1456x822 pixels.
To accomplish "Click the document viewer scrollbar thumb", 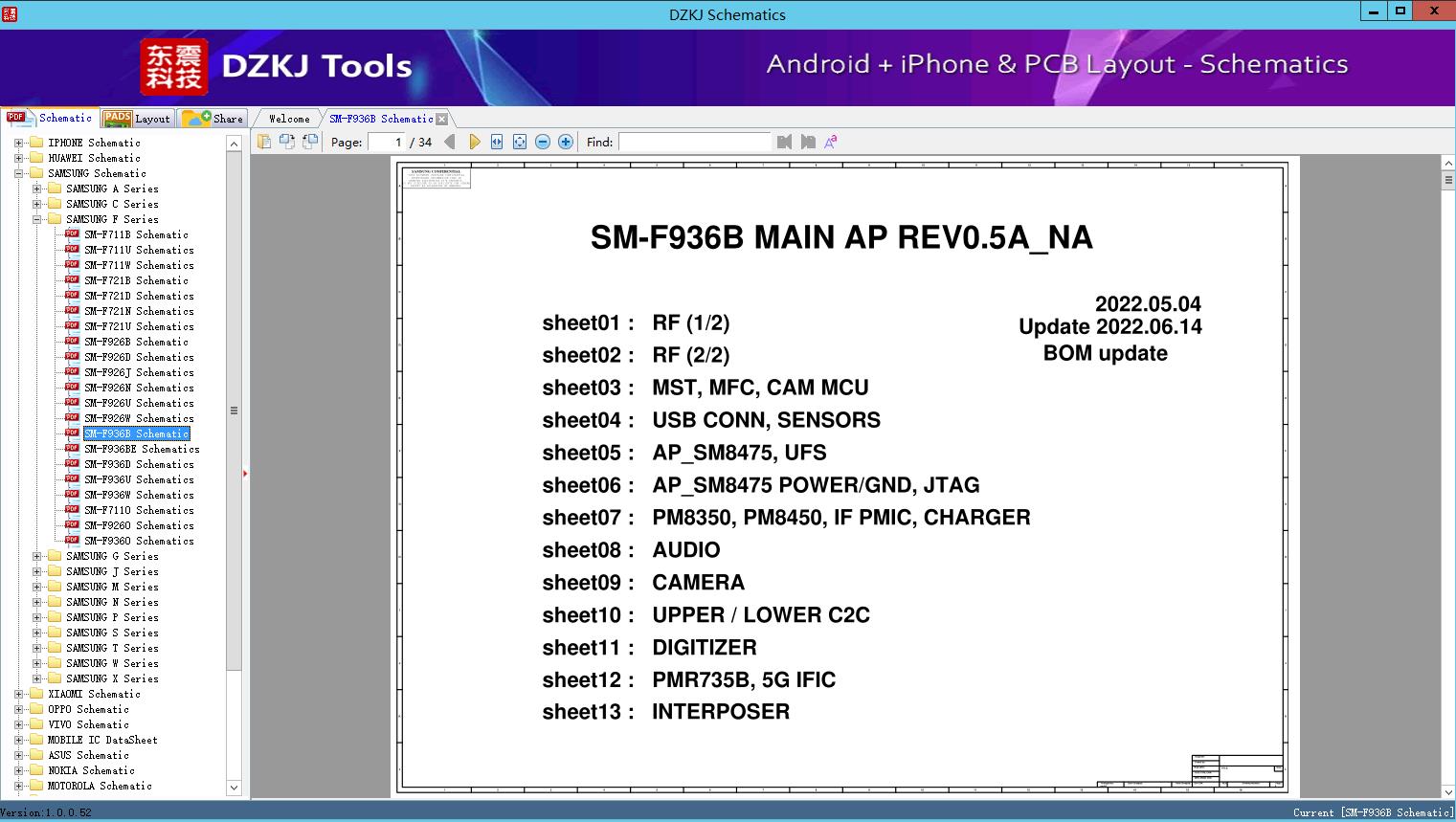I will pyautogui.click(x=1448, y=181).
